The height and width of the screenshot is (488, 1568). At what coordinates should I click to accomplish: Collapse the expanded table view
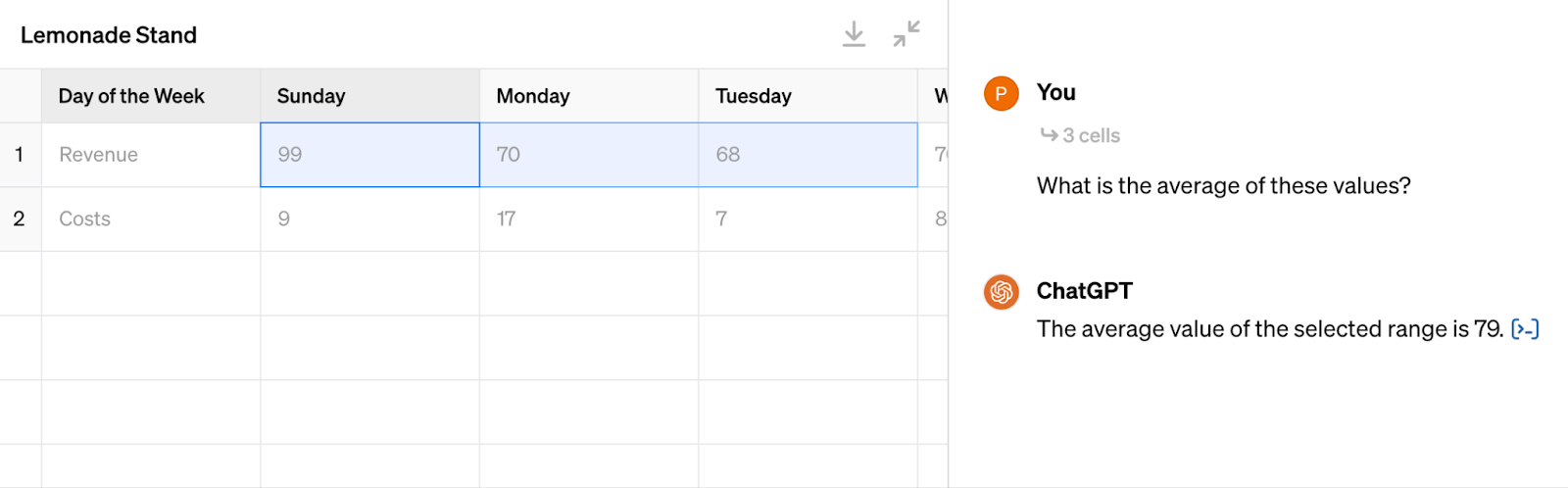906,34
